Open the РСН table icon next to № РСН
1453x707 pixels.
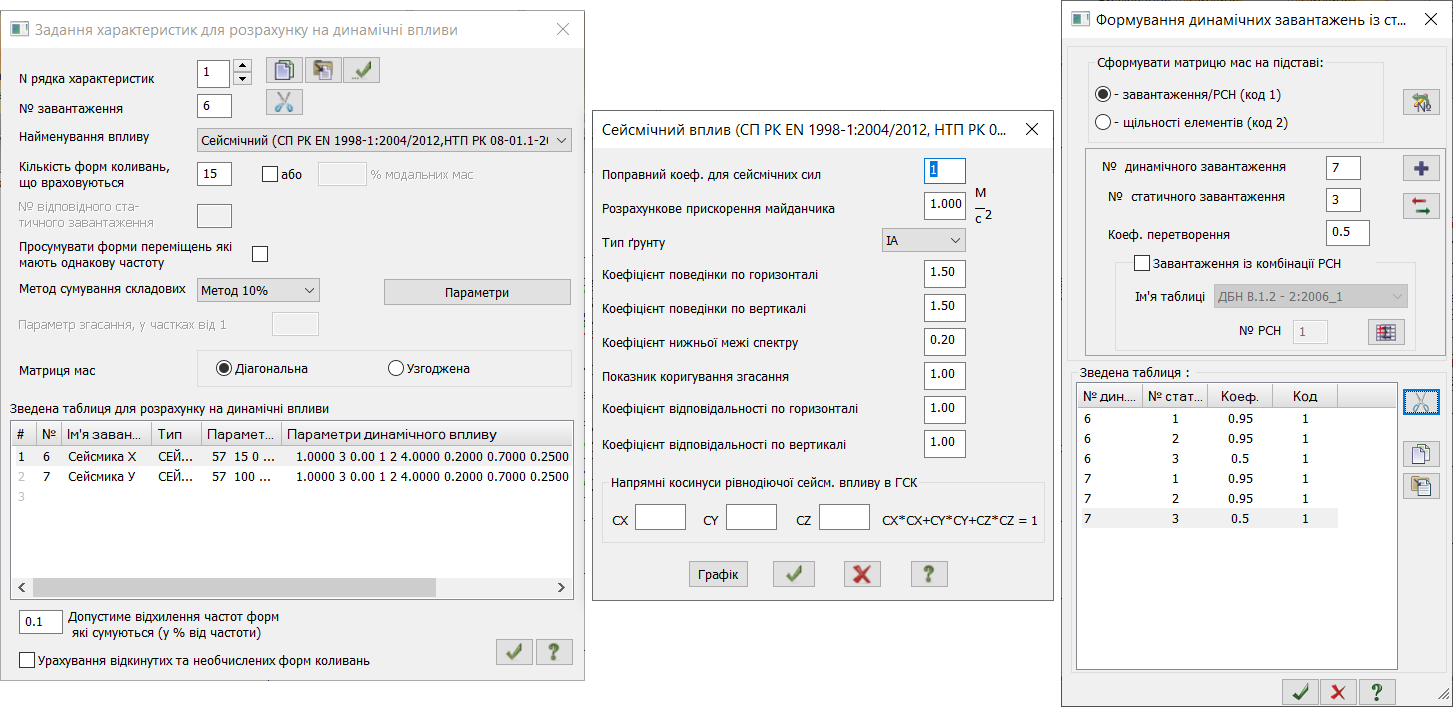point(1386,333)
